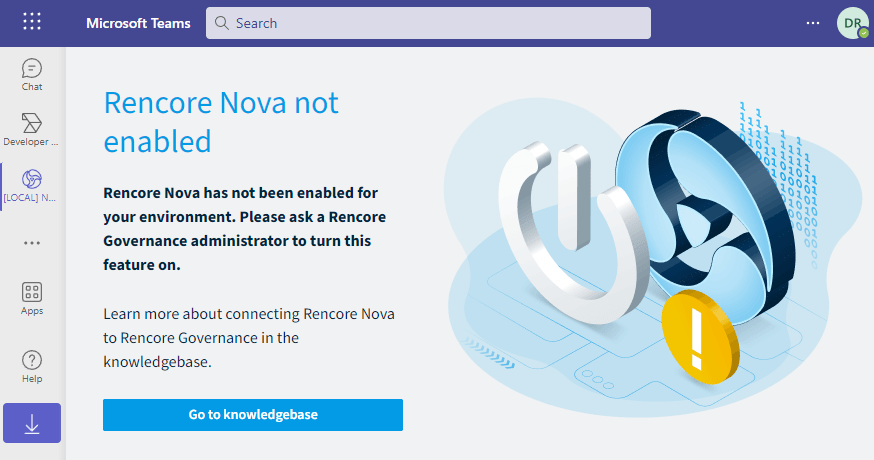The width and height of the screenshot is (874, 460).
Task: Click the Rencore Nova not enabled heading
Action: [x=221, y=122]
